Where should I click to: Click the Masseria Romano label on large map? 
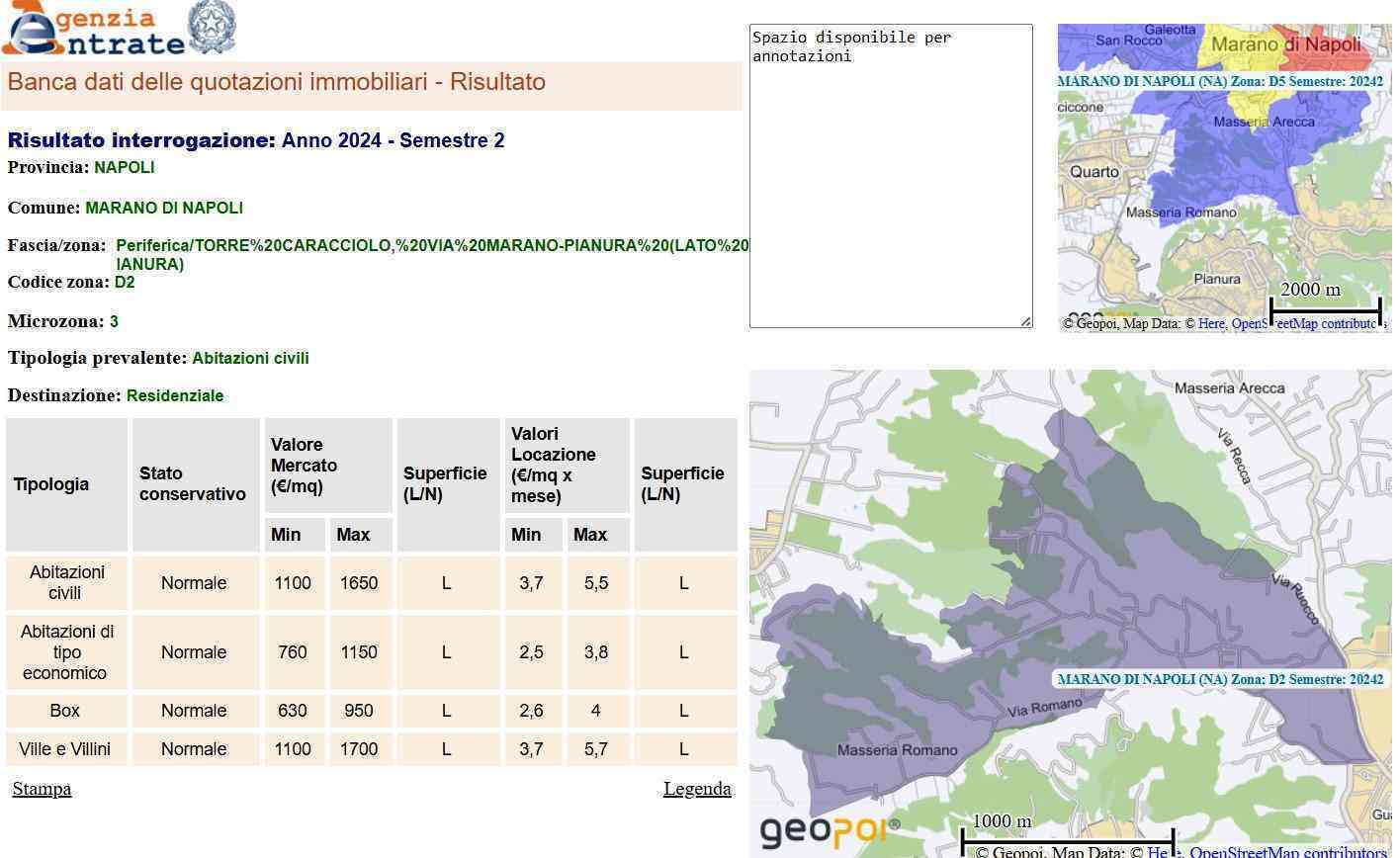pyautogui.click(x=897, y=750)
